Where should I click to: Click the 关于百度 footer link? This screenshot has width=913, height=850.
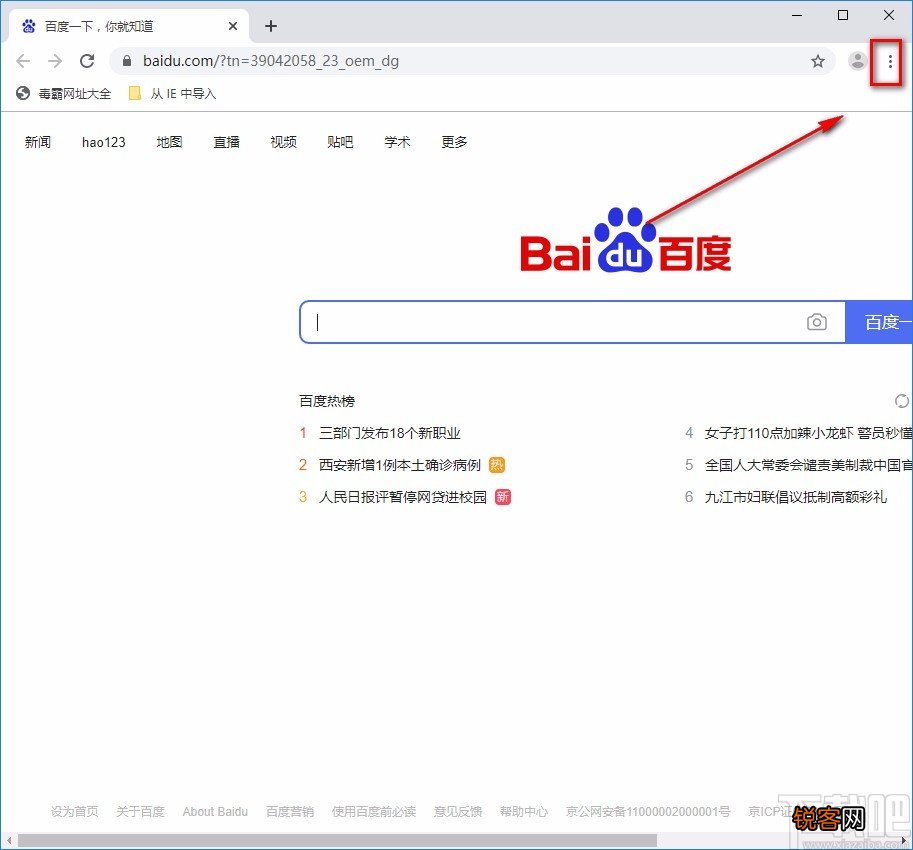coord(140,811)
